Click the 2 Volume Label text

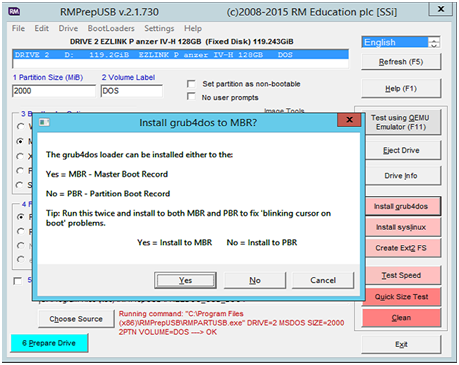(128, 77)
